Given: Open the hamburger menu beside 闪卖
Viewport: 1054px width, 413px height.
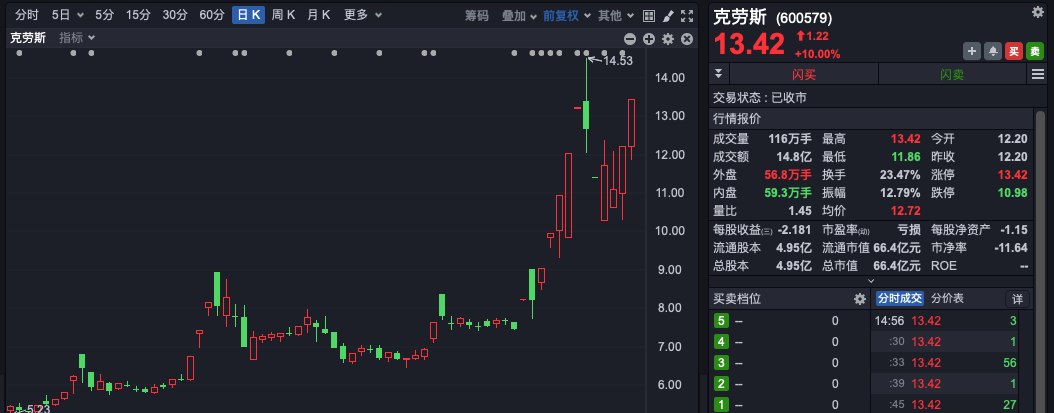Looking at the screenshot, I should [1037, 74].
